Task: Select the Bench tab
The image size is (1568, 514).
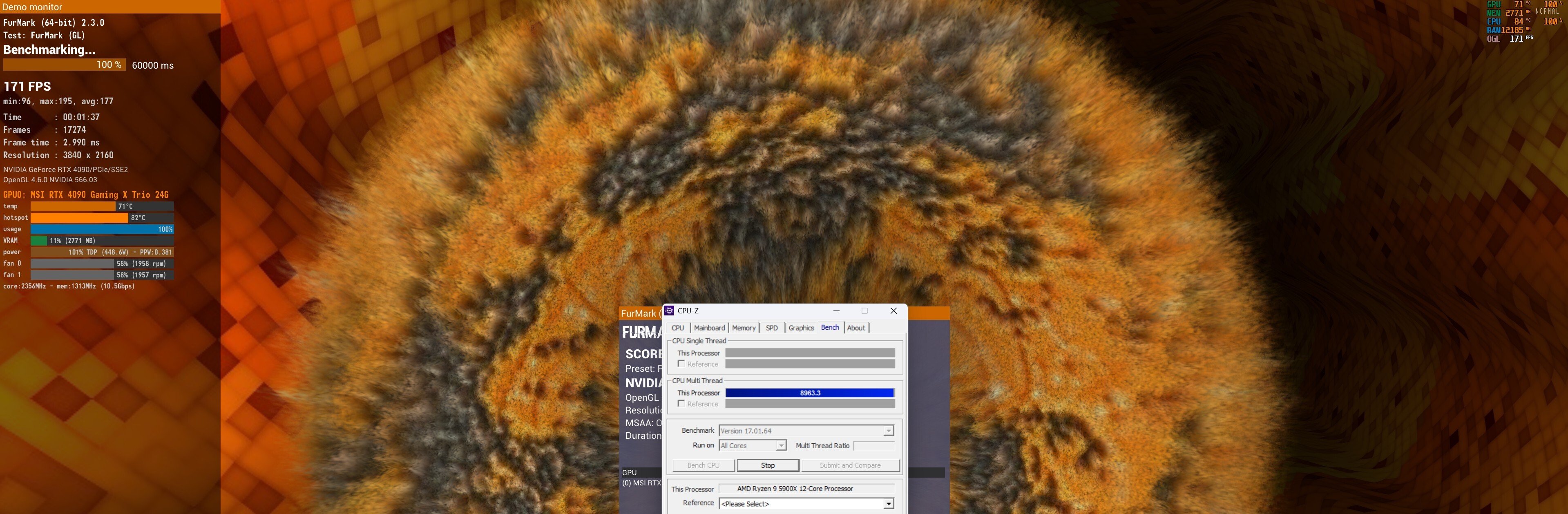Action: (x=830, y=328)
